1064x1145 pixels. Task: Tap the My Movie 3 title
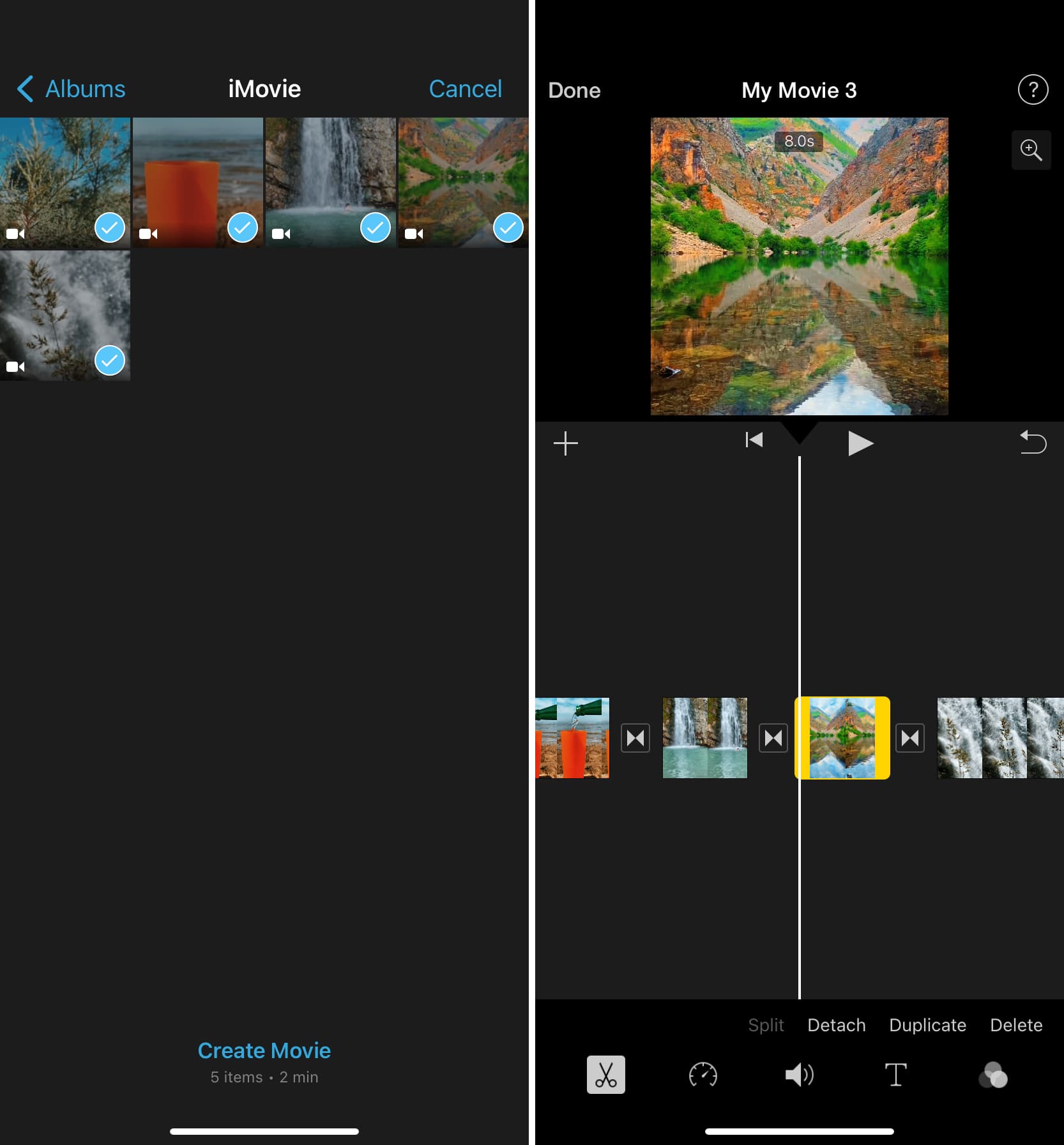click(799, 91)
